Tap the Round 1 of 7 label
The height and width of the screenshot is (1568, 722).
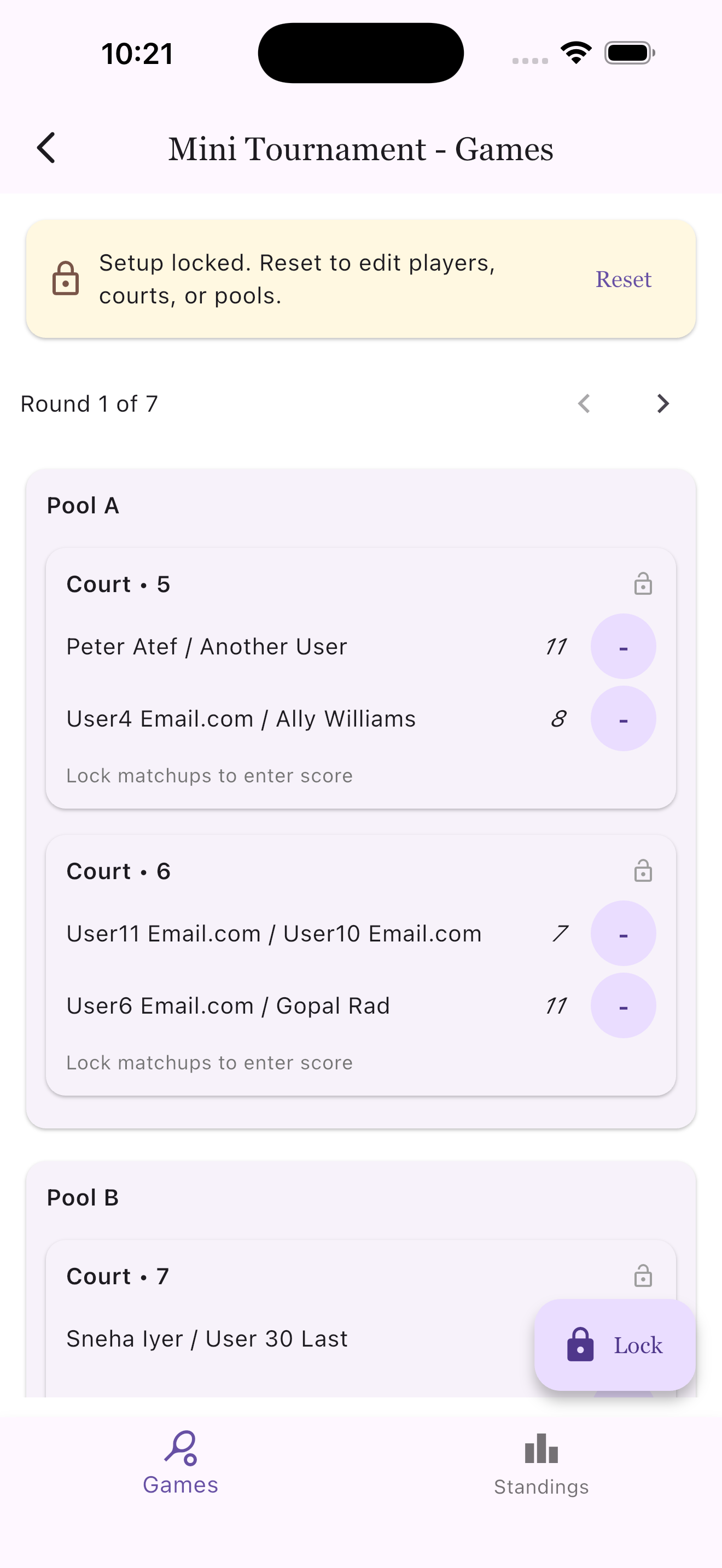click(89, 403)
